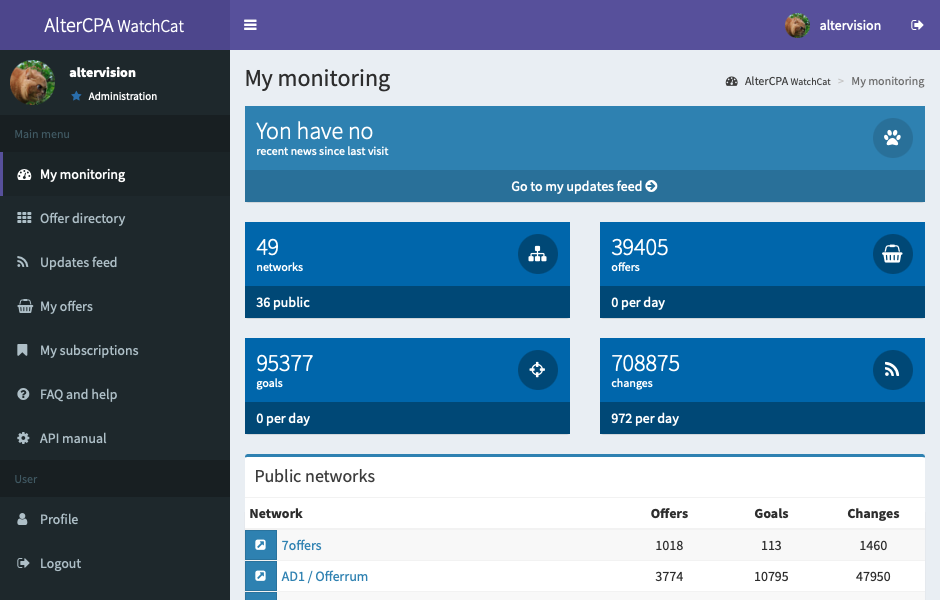Click the Offers column header

coord(669,514)
